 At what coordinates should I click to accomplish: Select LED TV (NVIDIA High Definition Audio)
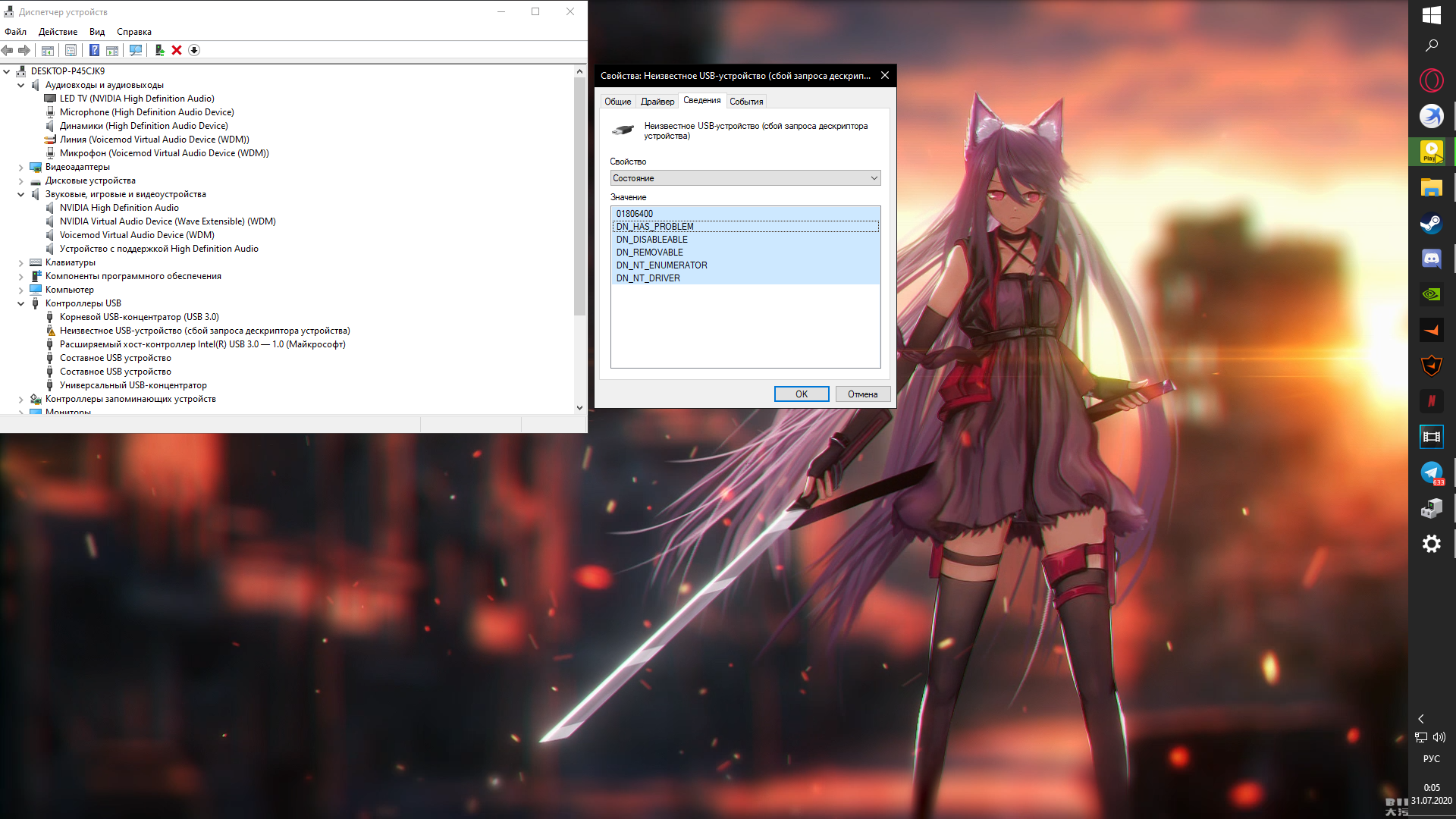click(137, 99)
